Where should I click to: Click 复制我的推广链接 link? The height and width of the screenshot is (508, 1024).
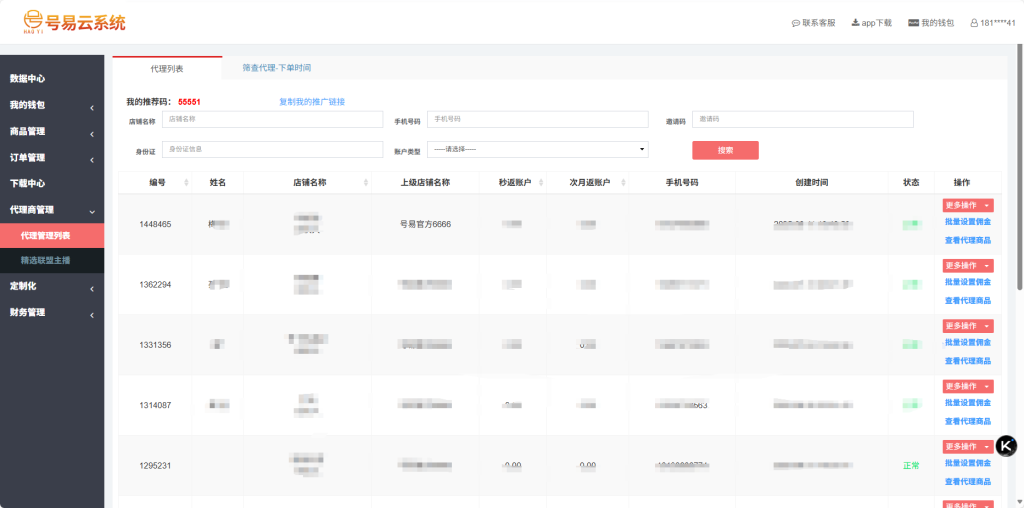(312, 102)
